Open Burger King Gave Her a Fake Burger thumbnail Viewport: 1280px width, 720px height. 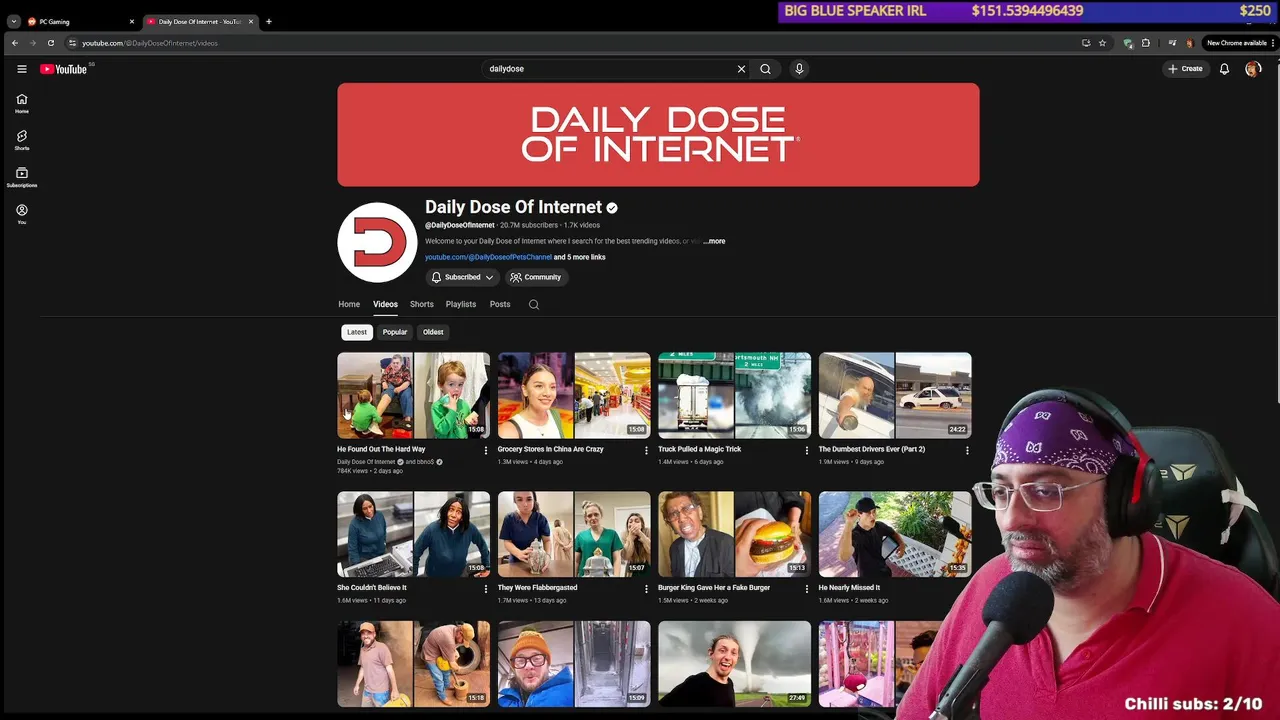(x=734, y=534)
